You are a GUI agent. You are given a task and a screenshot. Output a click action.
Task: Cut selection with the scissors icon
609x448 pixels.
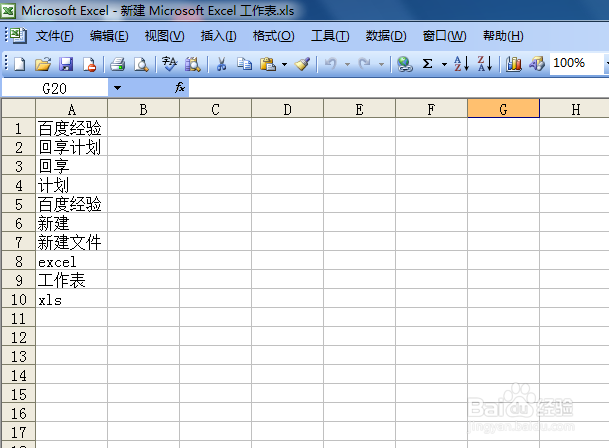tap(221, 64)
